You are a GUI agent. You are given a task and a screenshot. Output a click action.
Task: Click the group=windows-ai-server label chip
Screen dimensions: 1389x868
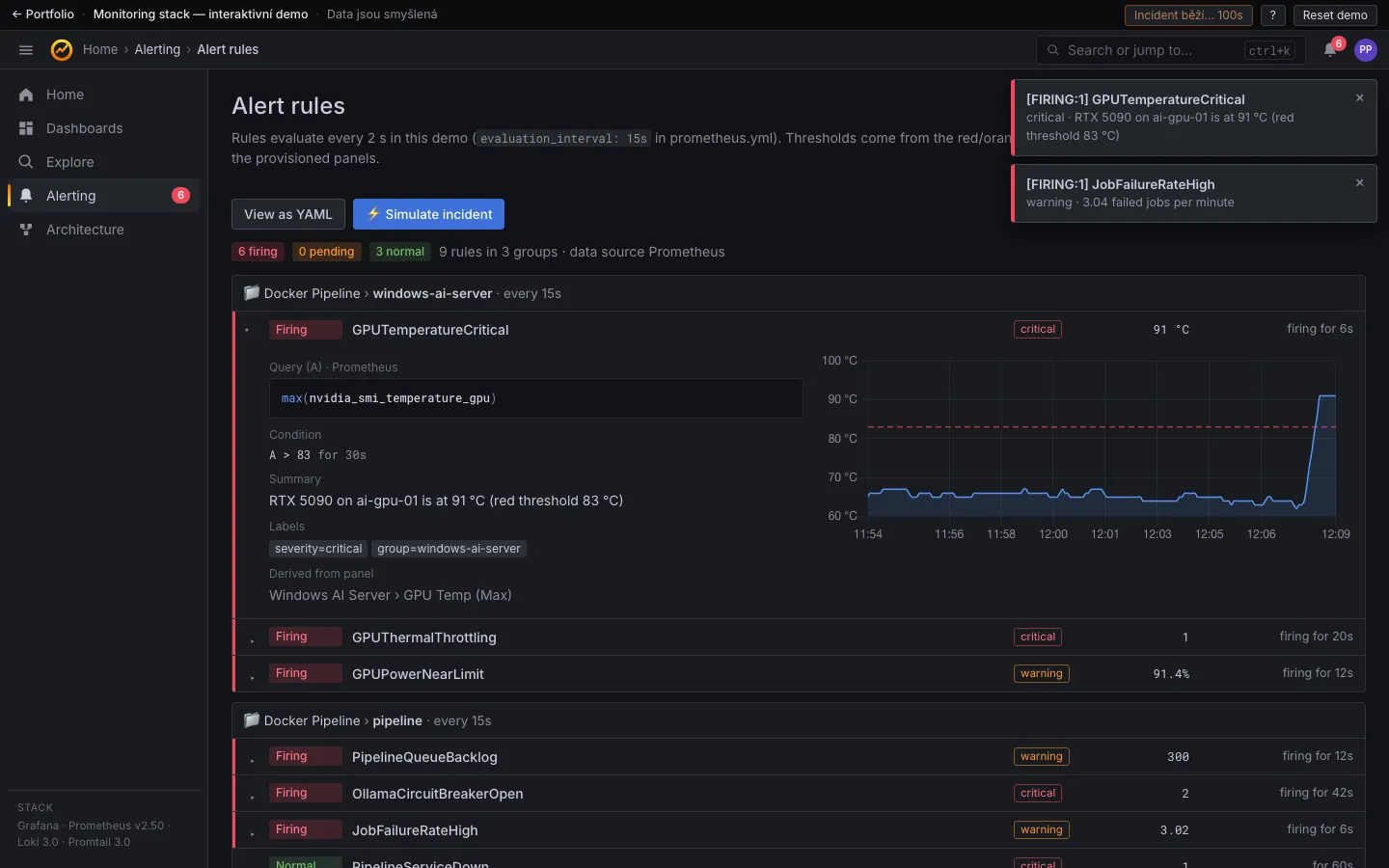click(x=449, y=549)
